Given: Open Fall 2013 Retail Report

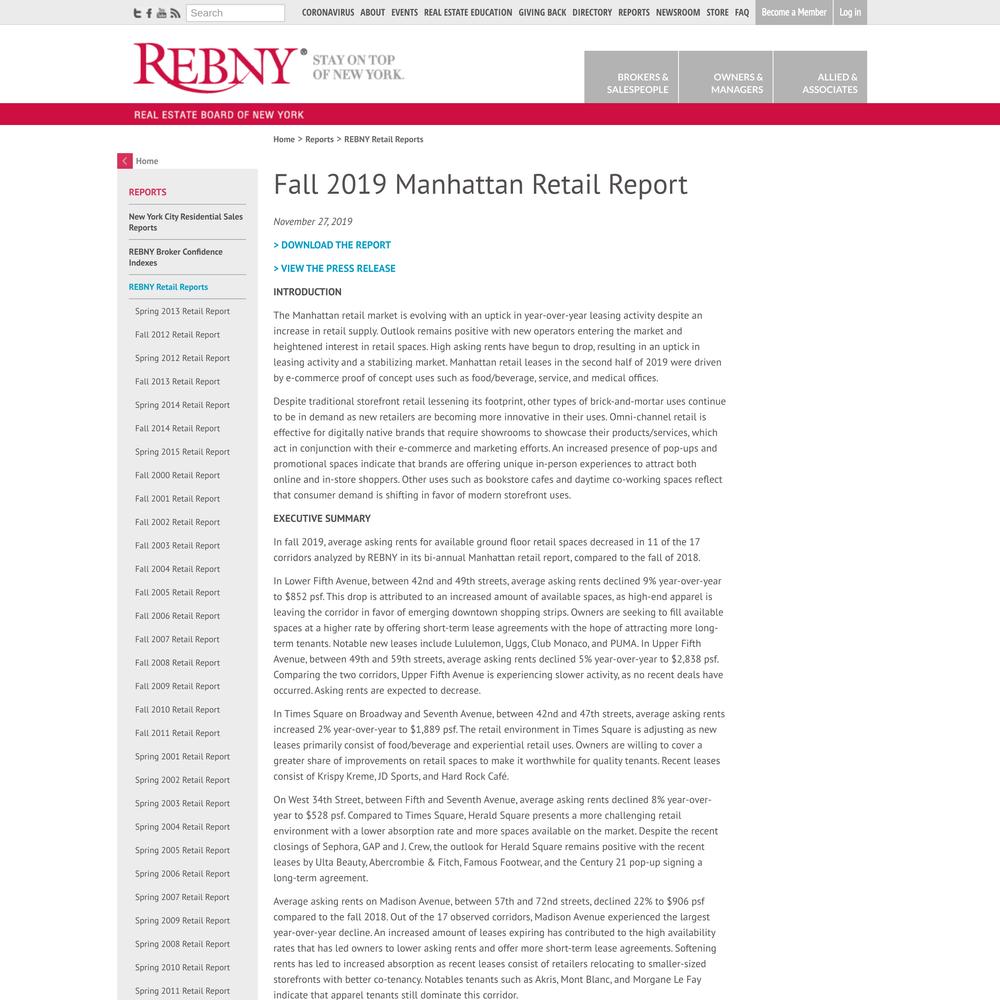Looking at the screenshot, I should [177, 381].
